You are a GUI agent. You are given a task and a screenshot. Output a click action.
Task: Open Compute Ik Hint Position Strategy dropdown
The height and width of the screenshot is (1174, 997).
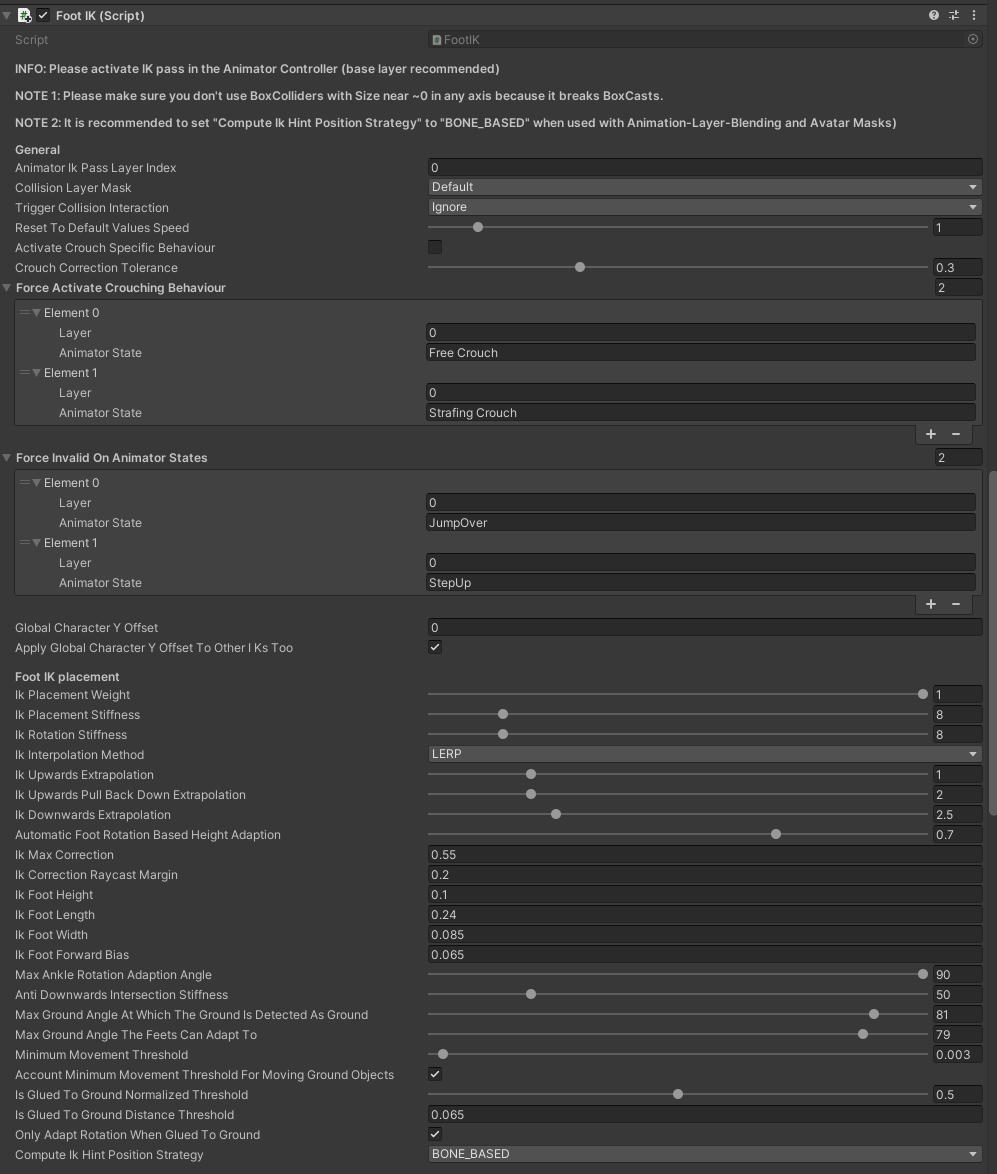(704, 1154)
